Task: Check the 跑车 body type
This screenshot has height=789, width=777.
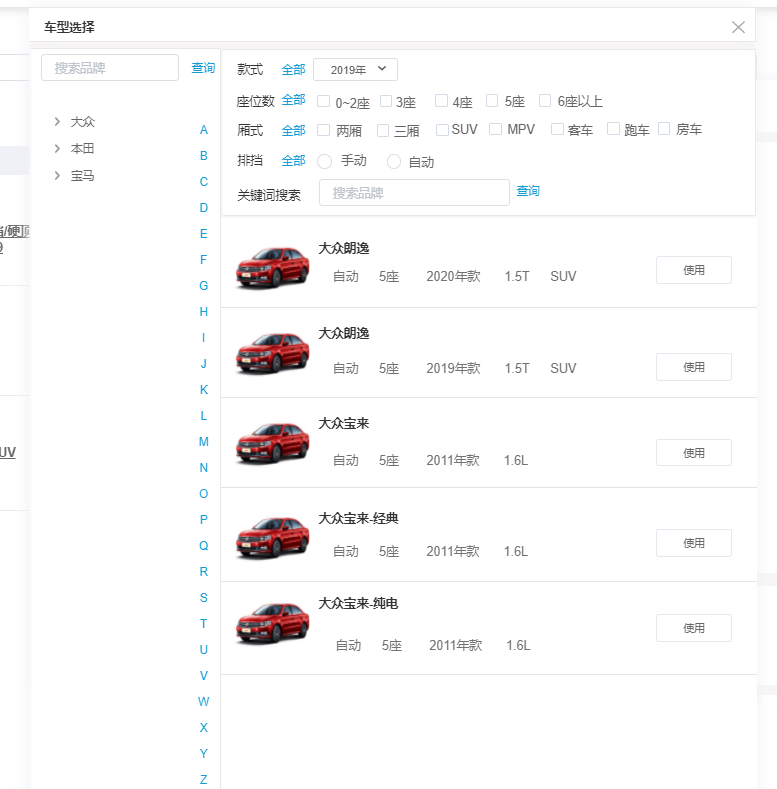Action: [x=613, y=129]
